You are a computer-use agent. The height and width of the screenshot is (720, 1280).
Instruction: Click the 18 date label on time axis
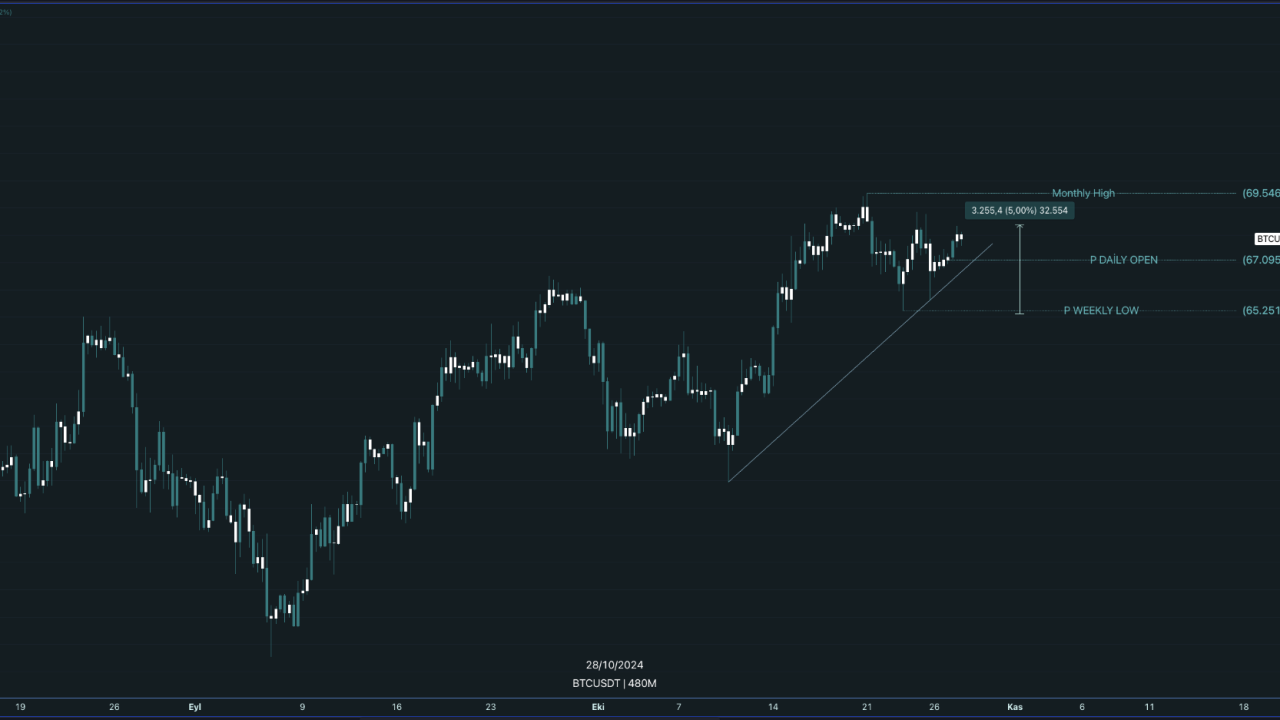point(1243,707)
